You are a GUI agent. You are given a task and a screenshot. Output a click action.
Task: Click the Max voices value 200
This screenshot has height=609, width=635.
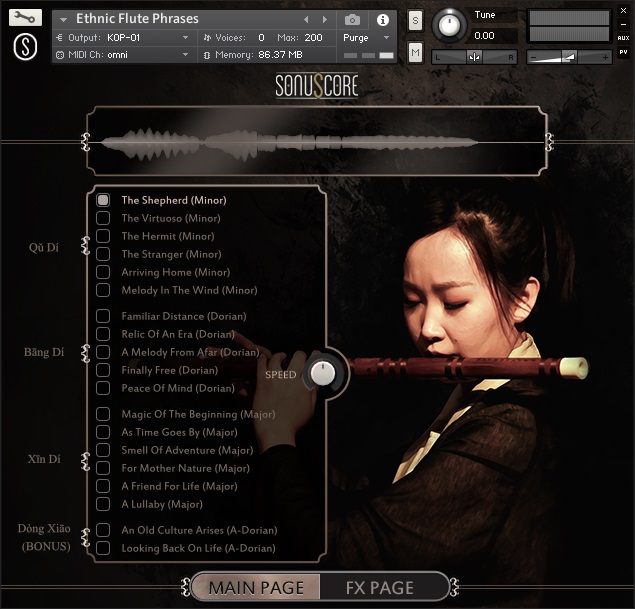(313, 38)
